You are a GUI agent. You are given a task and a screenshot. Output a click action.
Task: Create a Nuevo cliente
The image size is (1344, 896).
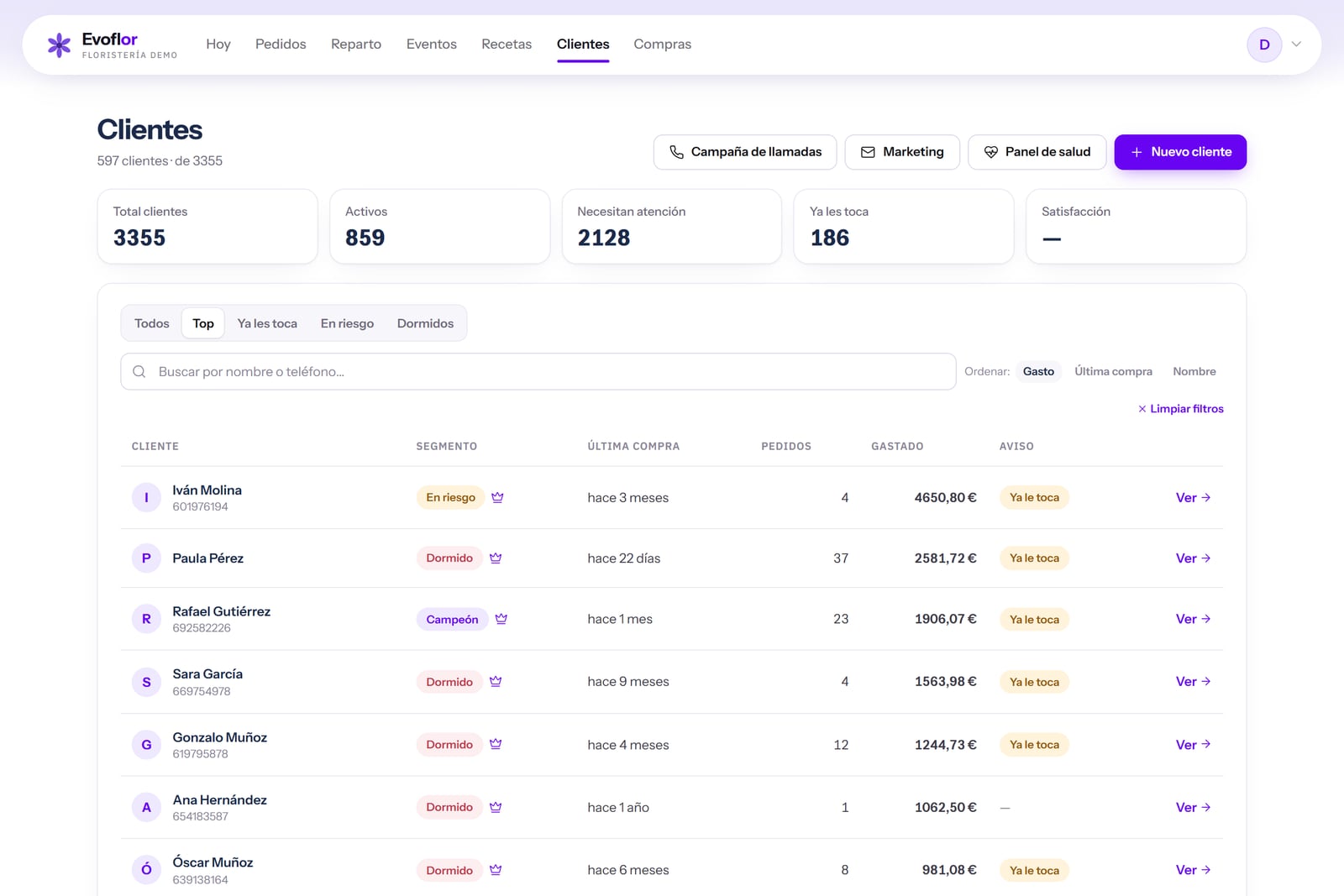point(1180,152)
